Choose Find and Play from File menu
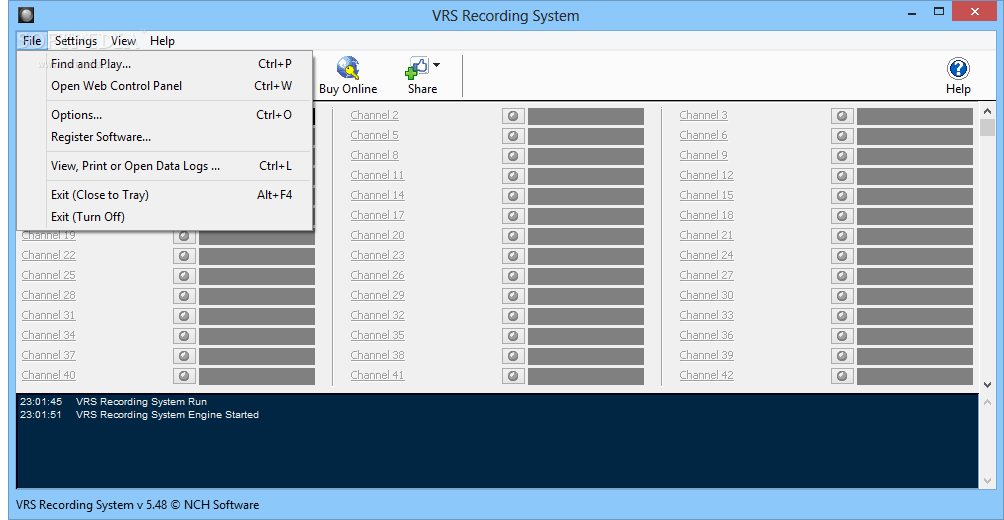This screenshot has width=1004, height=520. (165, 64)
